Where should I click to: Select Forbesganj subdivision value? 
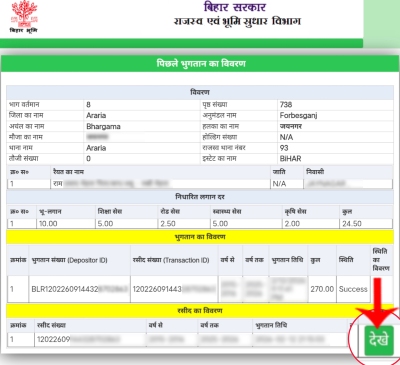(x=298, y=115)
